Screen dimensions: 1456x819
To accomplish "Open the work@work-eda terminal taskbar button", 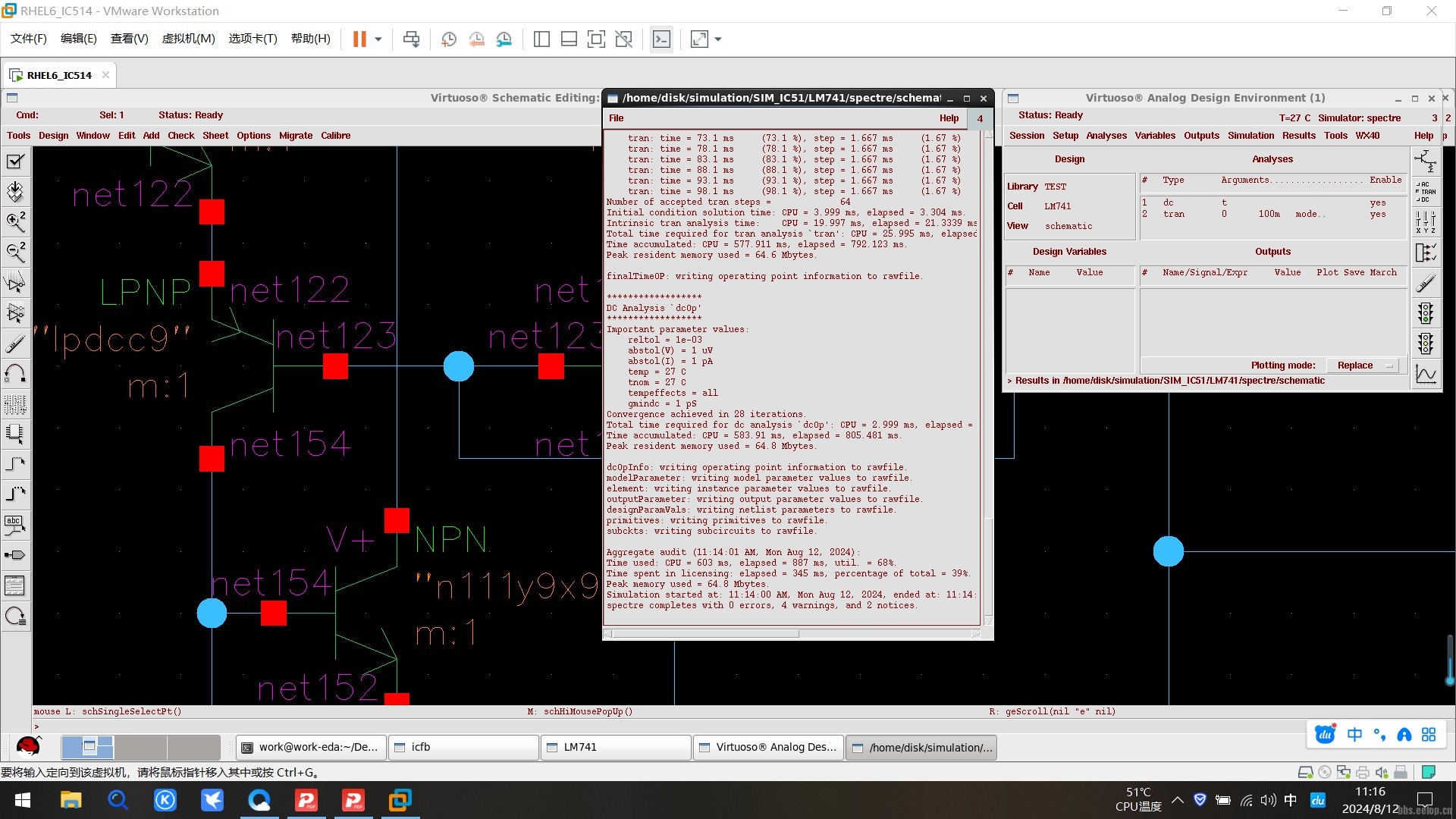I will pyautogui.click(x=312, y=748).
